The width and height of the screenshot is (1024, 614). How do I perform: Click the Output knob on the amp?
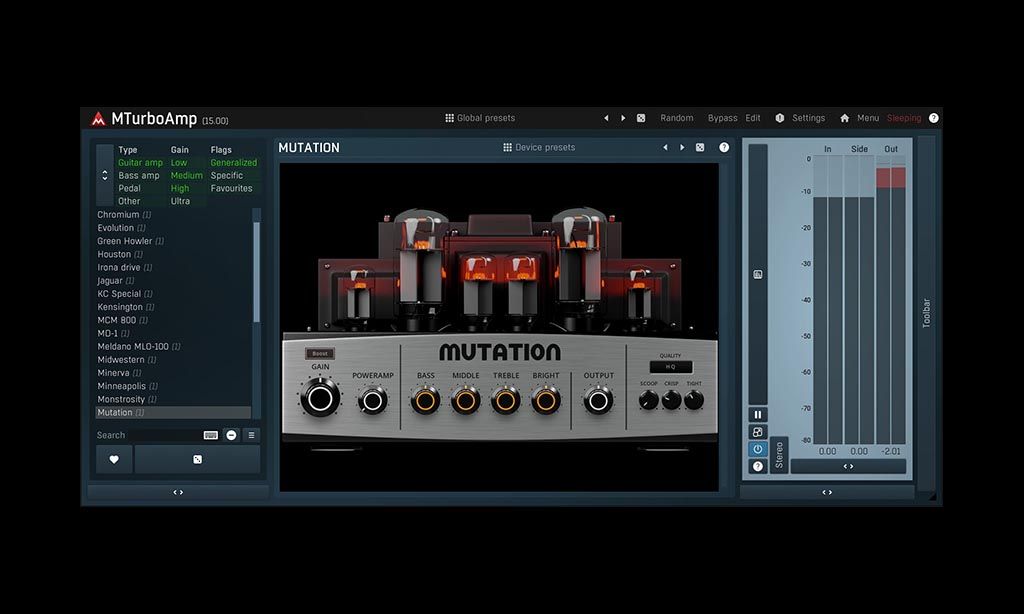[598, 400]
